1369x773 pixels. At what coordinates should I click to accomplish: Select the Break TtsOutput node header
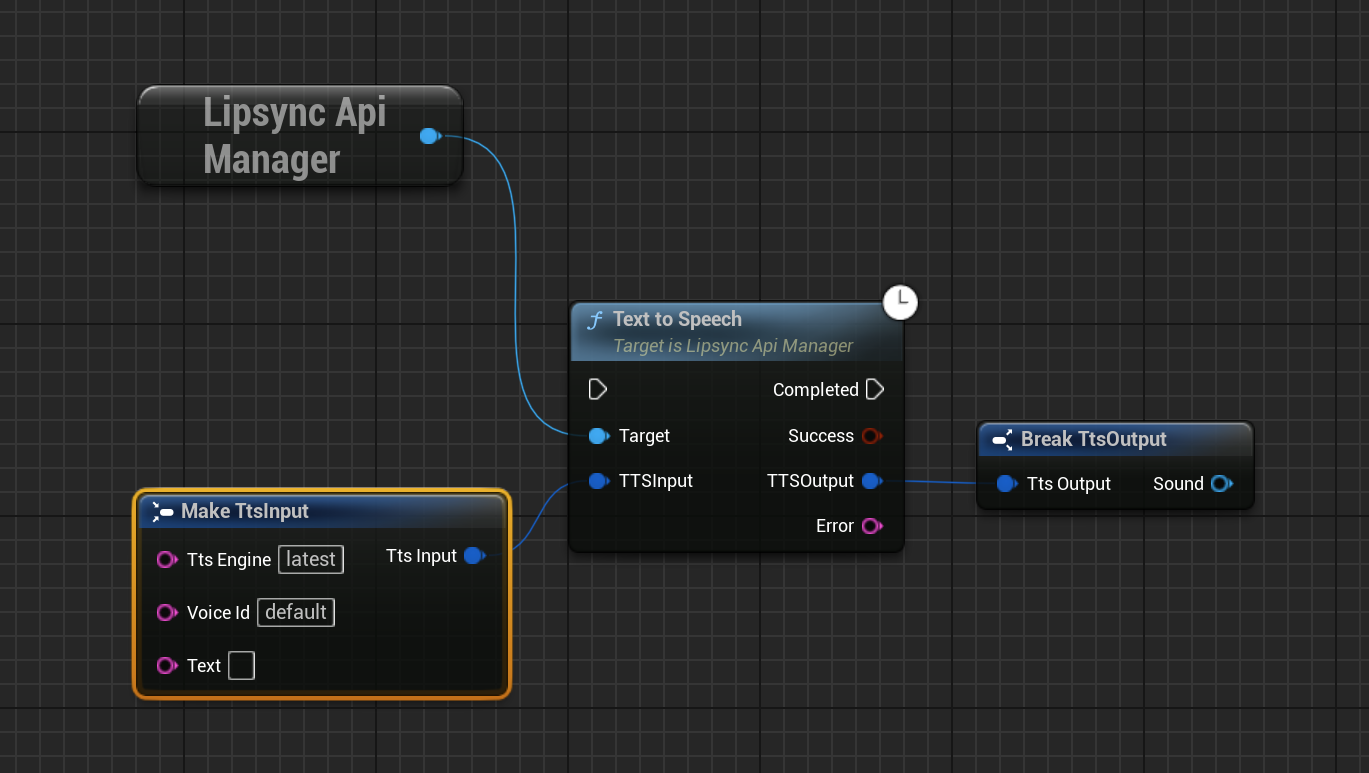point(1093,439)
